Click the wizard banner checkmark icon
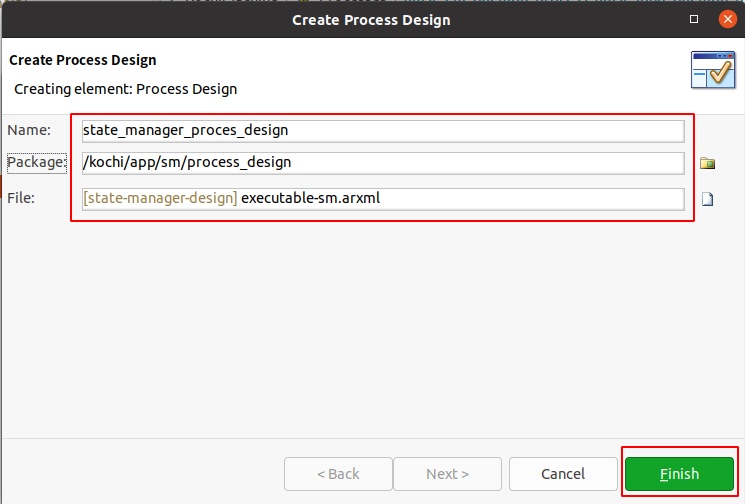Image resolution: width=745 pixels, height=504 pixels. click(713, 70)
